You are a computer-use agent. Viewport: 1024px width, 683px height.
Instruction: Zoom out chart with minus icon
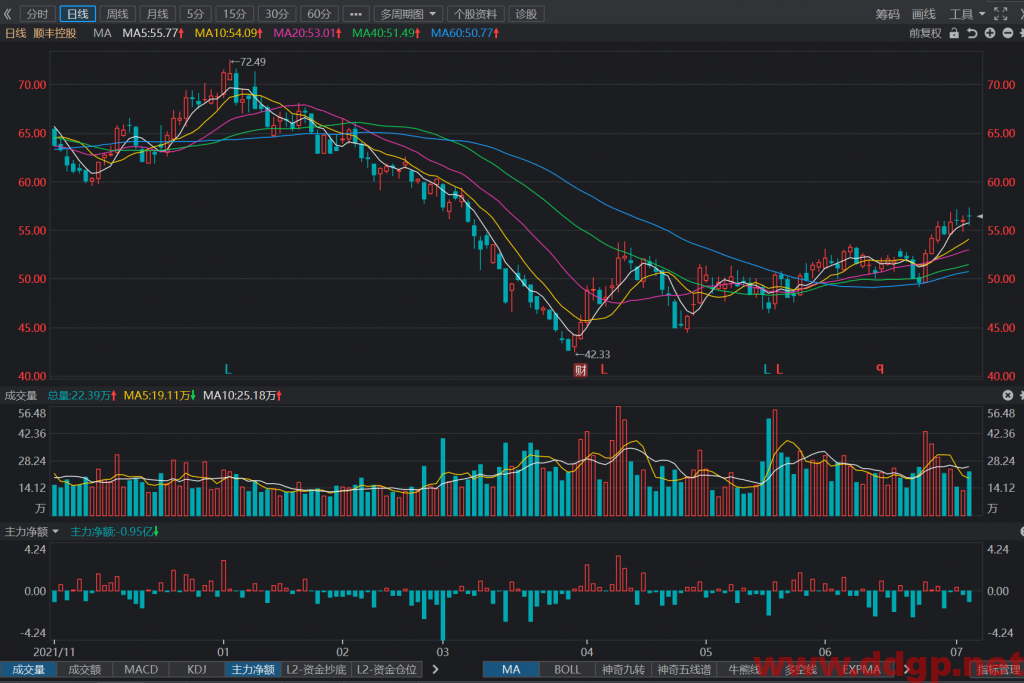point(1008,33)
